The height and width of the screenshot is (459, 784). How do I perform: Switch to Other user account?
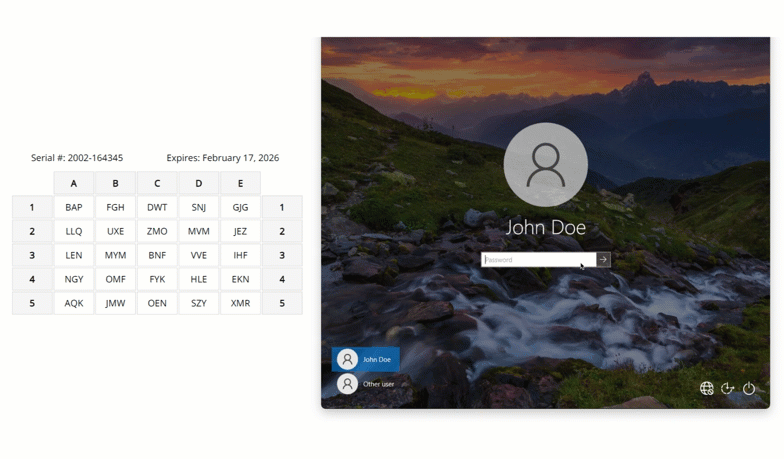378,384
